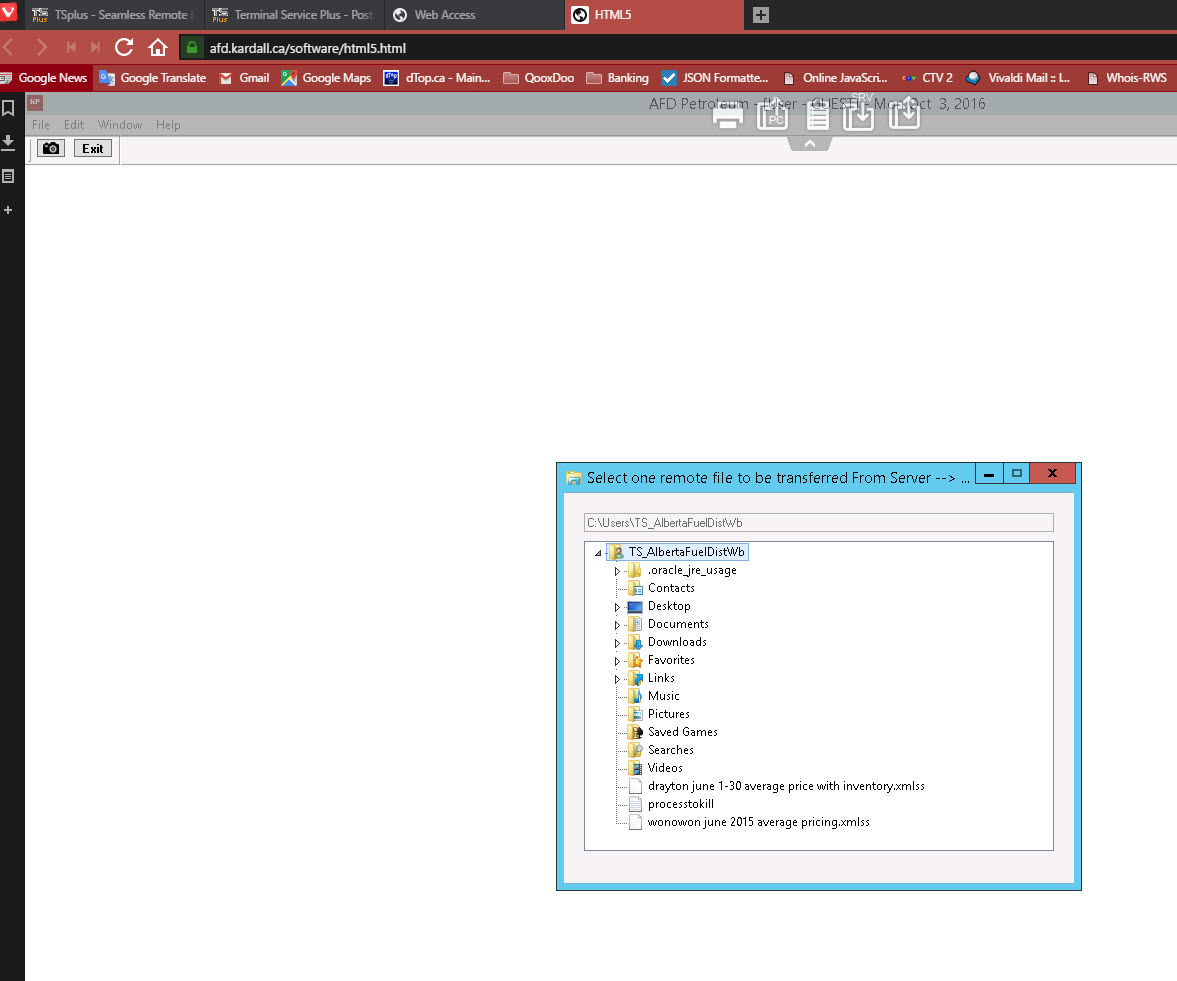Go to browser home page icon
The height and width of the screenshot is (981, 1177).
pos(157,47)
